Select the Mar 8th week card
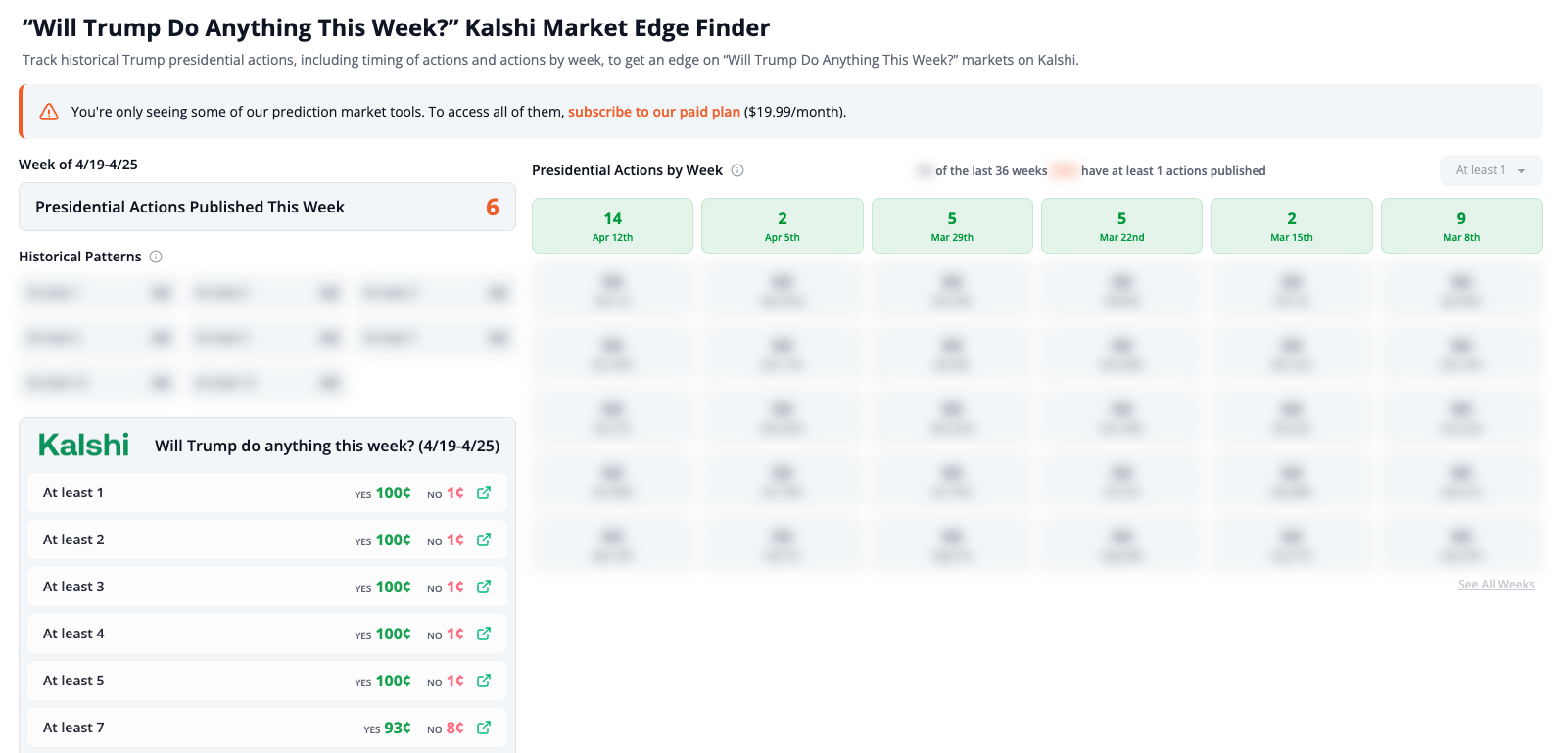Viewport: 1568px width, 753px height. (1461, 226)
